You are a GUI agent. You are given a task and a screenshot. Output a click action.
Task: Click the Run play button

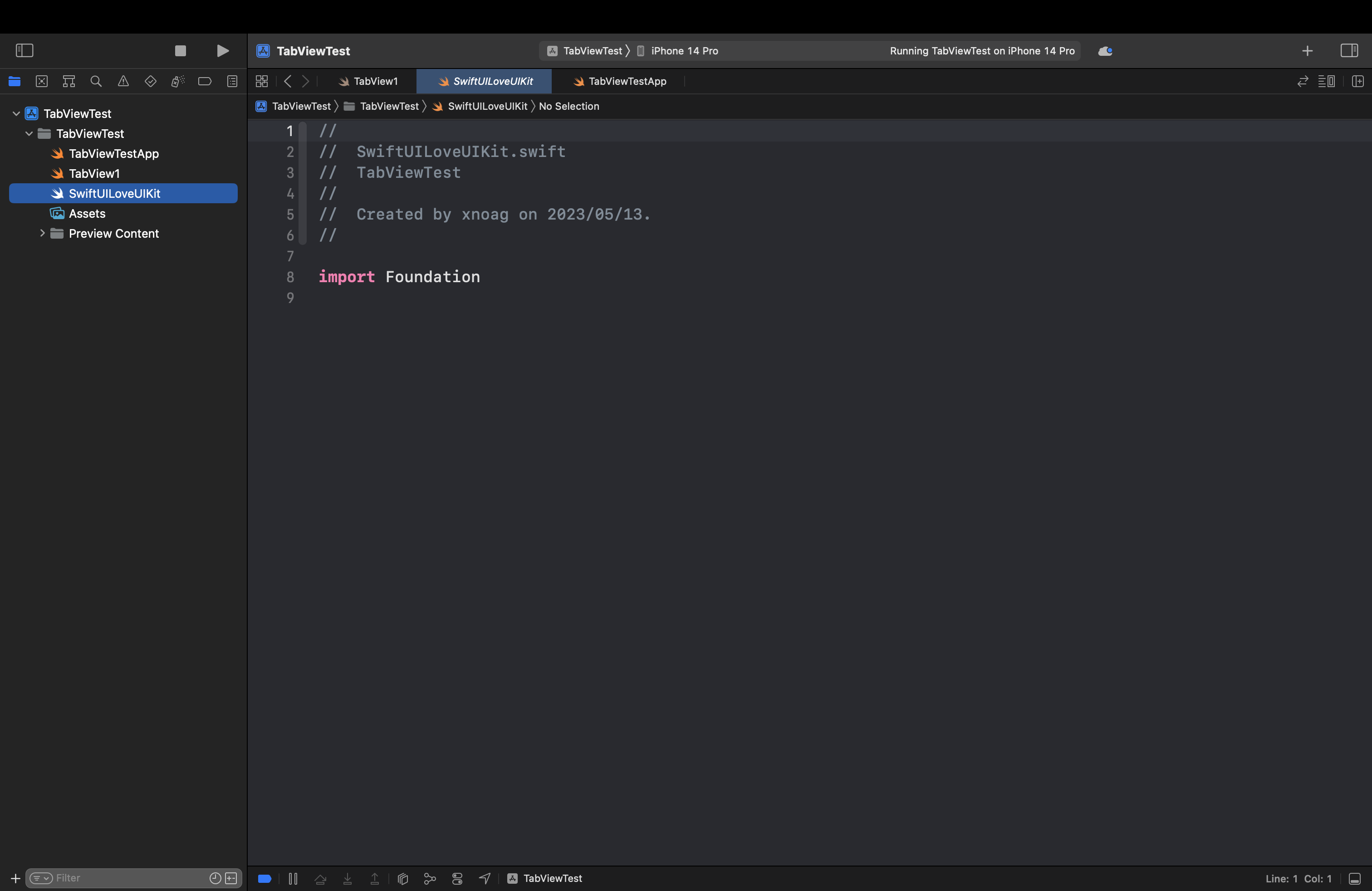[x=222, y=51]
